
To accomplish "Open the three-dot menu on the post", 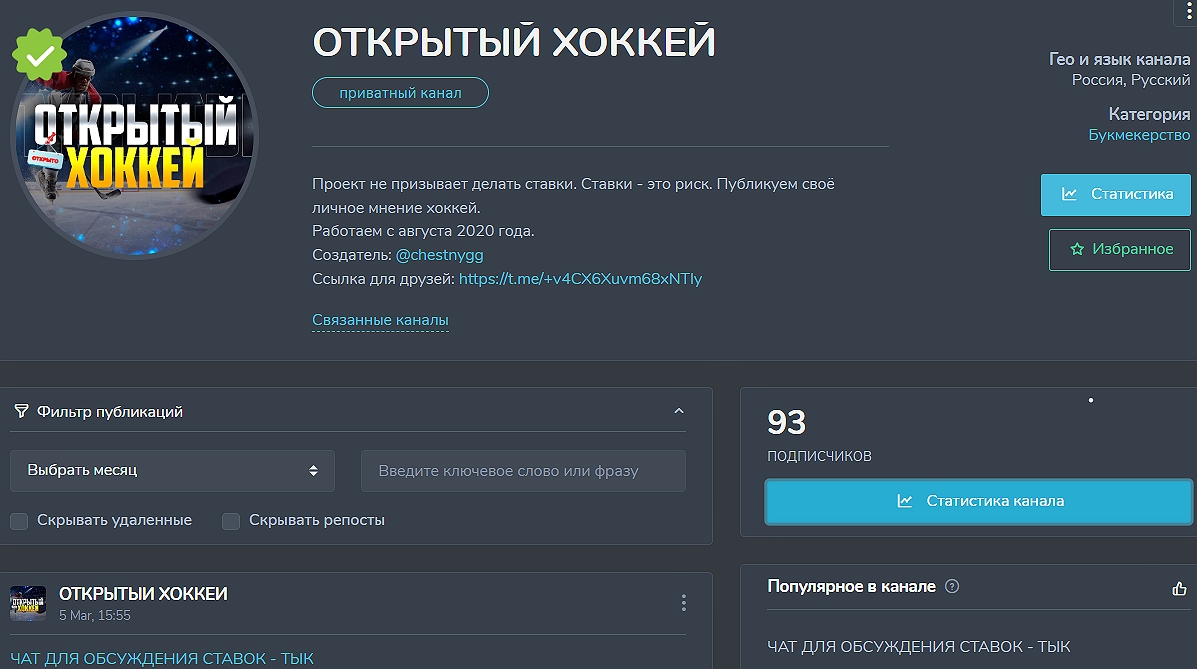I will click(x=683, y=603).
